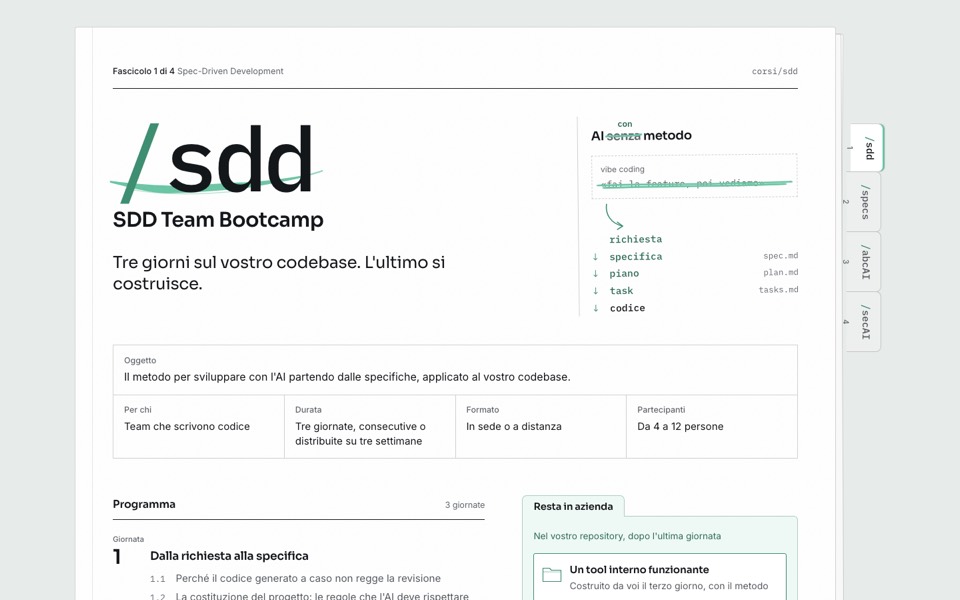Click Dalla richiesta alla specifica heading

coord(229,556)
